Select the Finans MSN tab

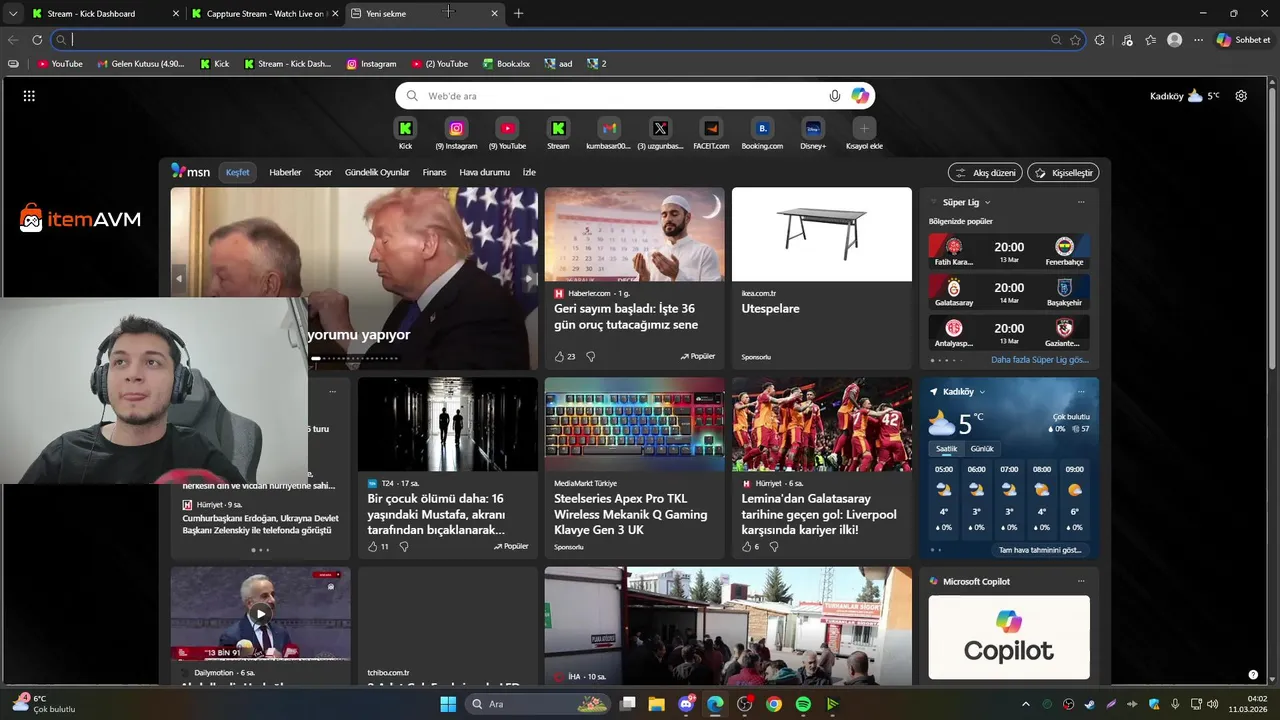click(434, 172)
